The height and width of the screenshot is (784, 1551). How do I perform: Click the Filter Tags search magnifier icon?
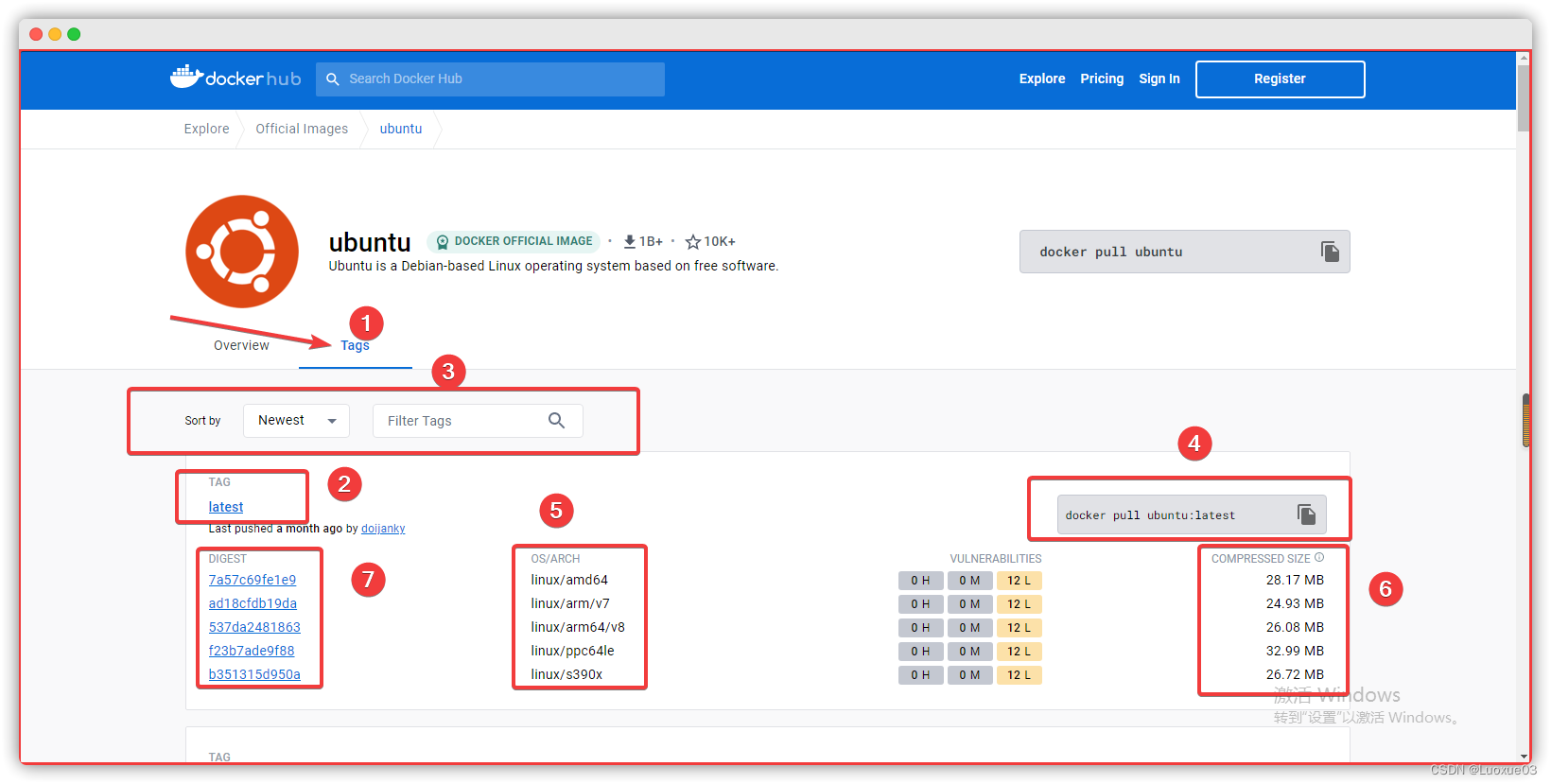pos(556,421)
